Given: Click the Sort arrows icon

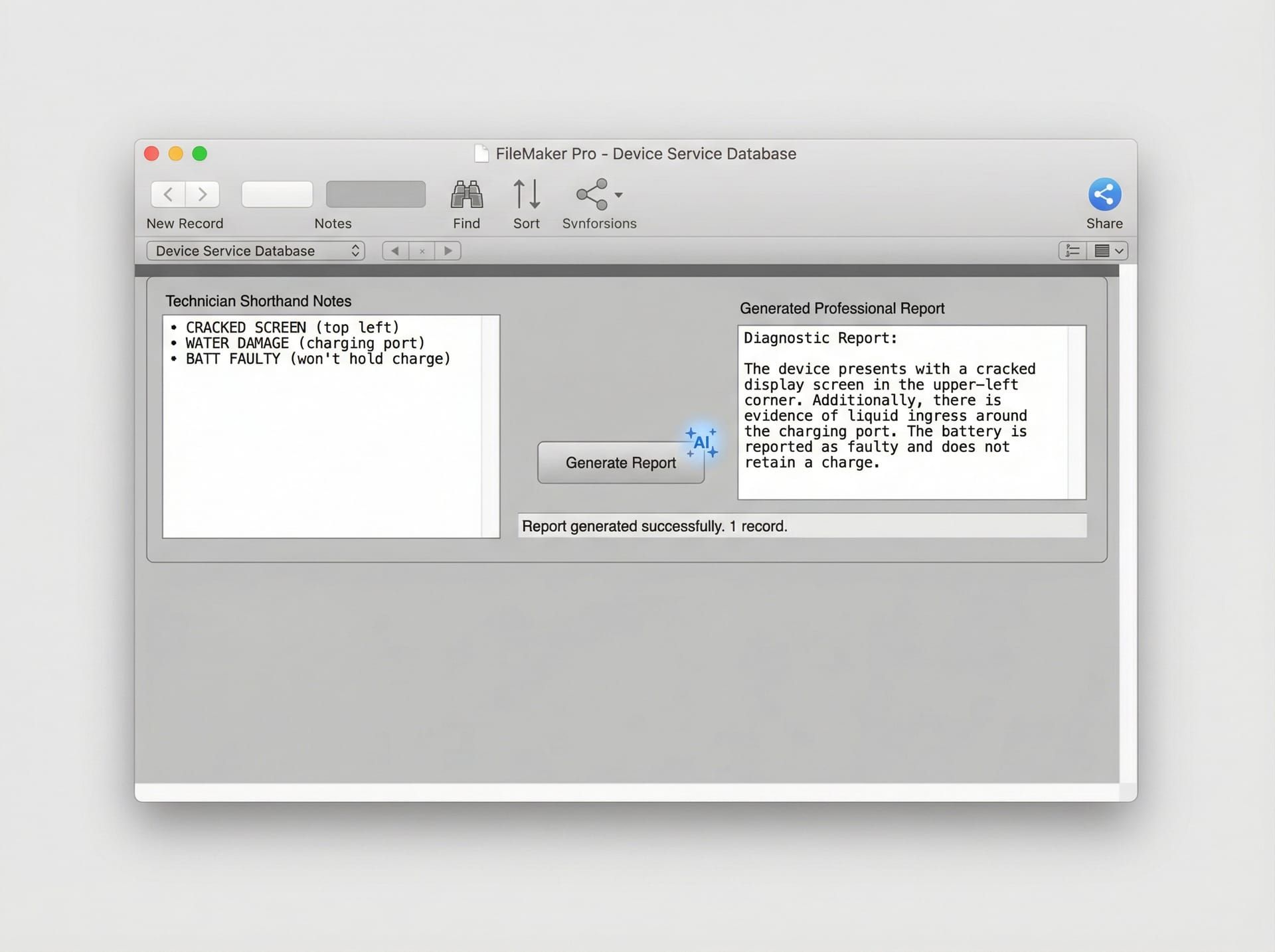Looking at the screenshot, I should [526, 195].
